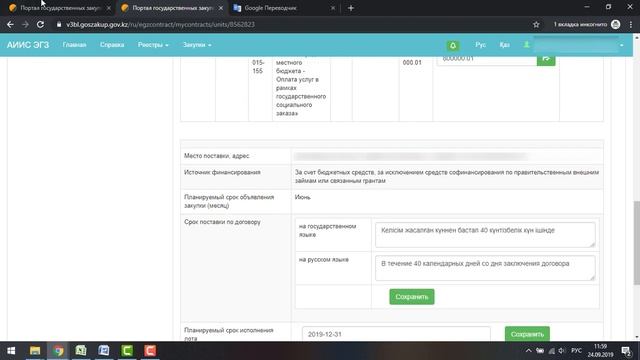Click Сохранить next to 2019-12-31 date
This screenshot has width=640, height=360.
coord(527,334)
